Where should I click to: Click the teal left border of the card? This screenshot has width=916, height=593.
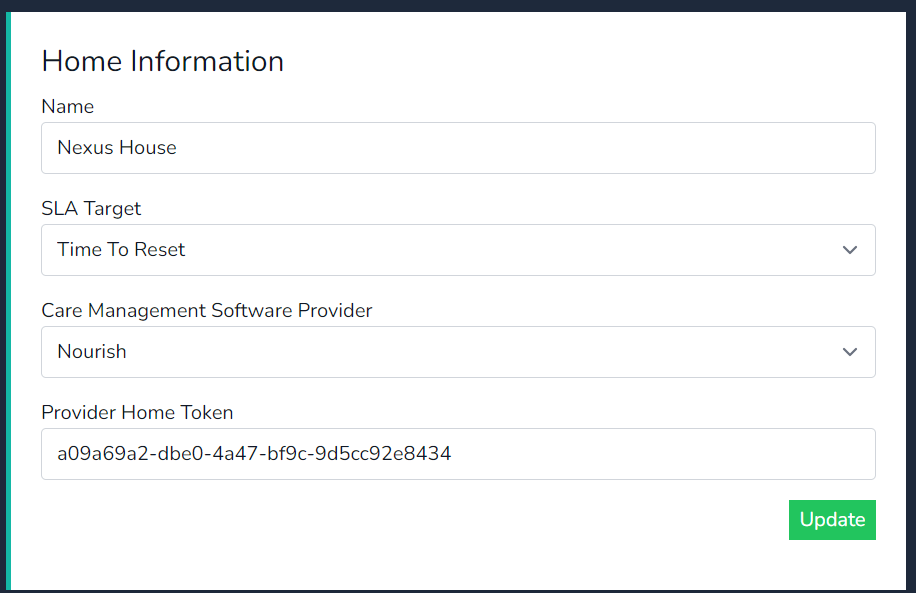pos(8,300)
